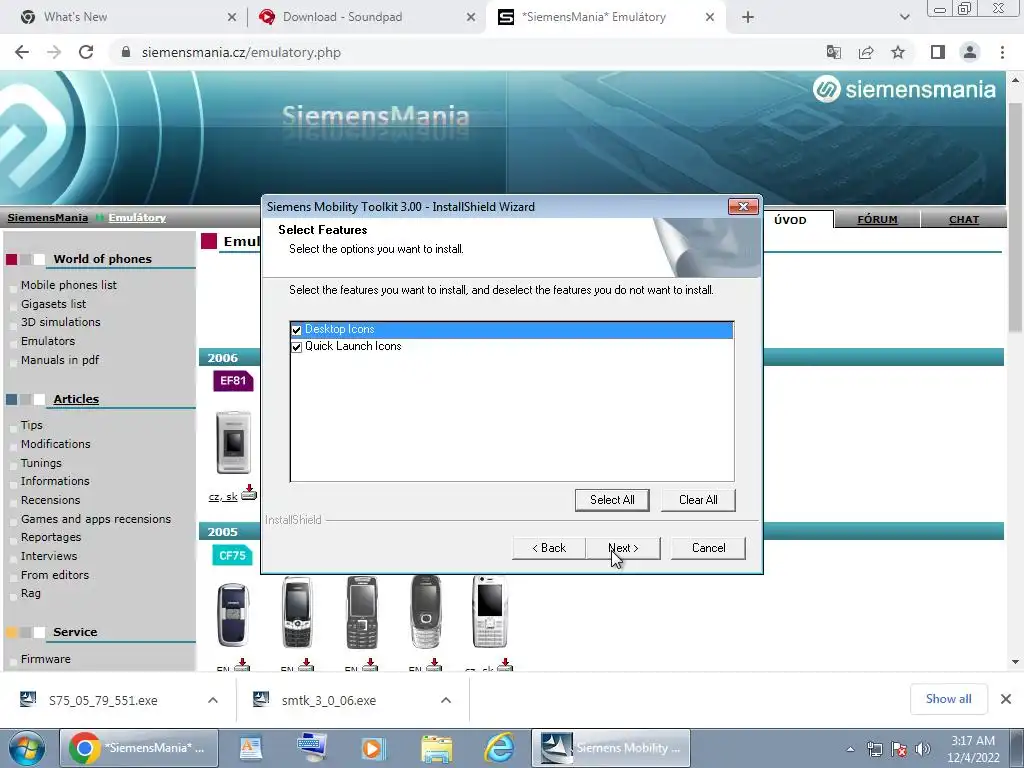Reload the current page
The height and width of the screenshot is (768, 1024).
pyautogui.click(x=86, y=52)
